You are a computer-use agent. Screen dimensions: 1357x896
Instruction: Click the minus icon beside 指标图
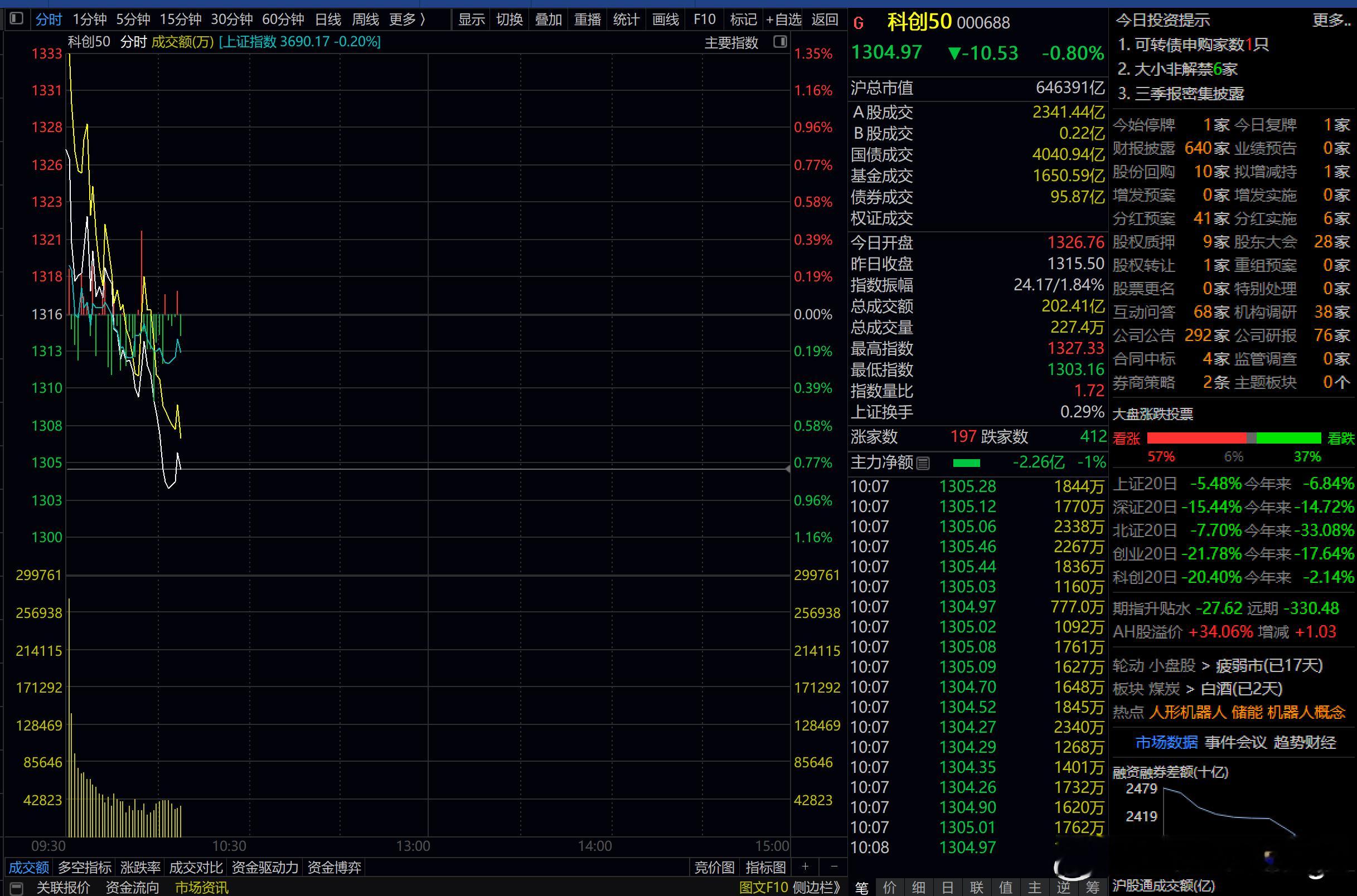pyautogui.click(x=834, y=866)
